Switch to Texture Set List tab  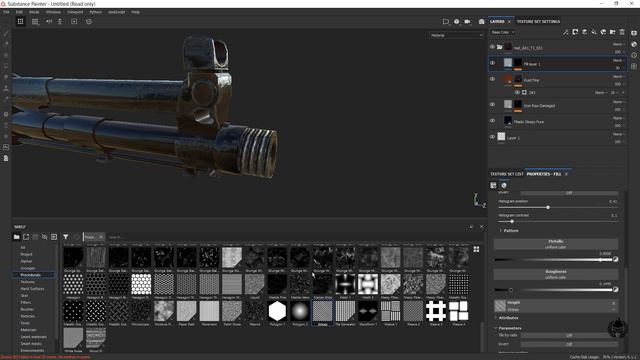coord(507,174)
